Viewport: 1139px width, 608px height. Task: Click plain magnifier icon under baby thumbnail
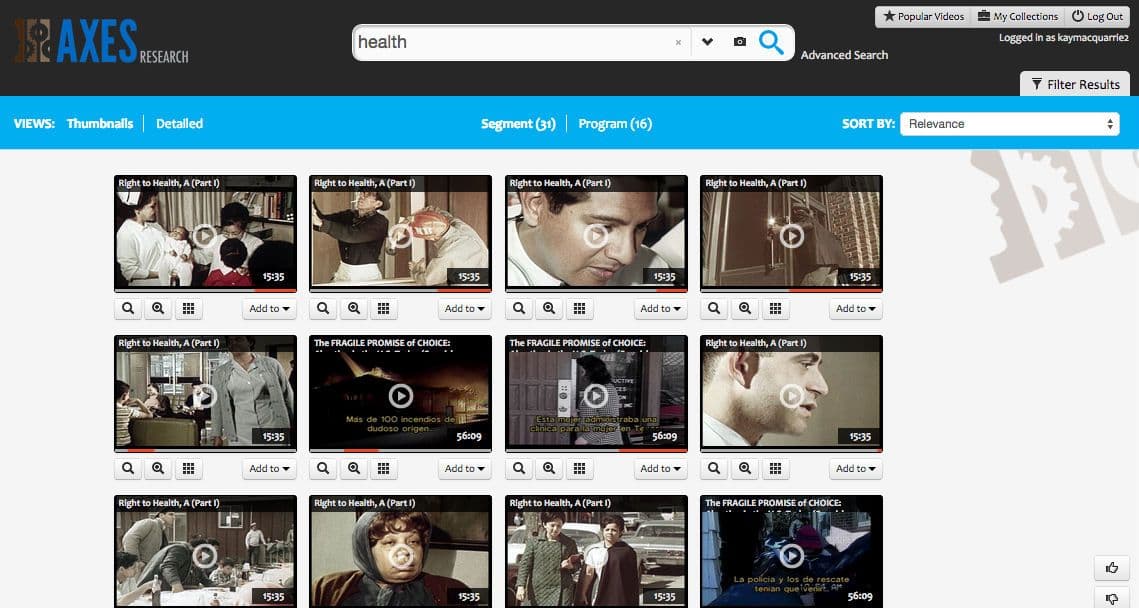point(128,309)
